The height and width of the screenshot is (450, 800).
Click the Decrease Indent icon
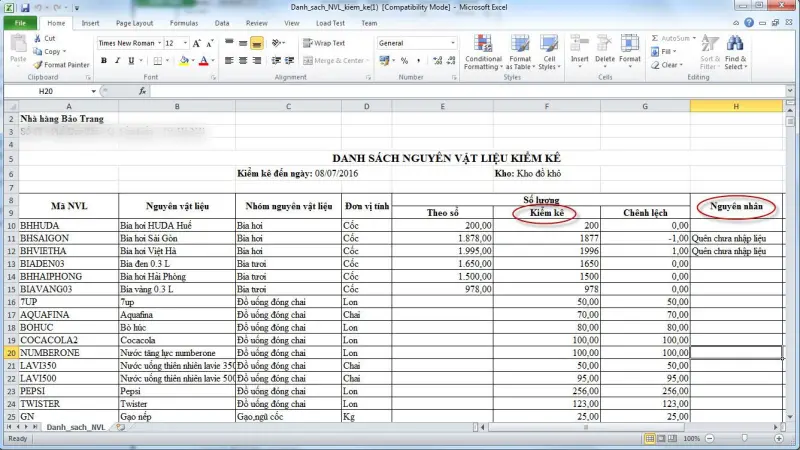(276, 61)
